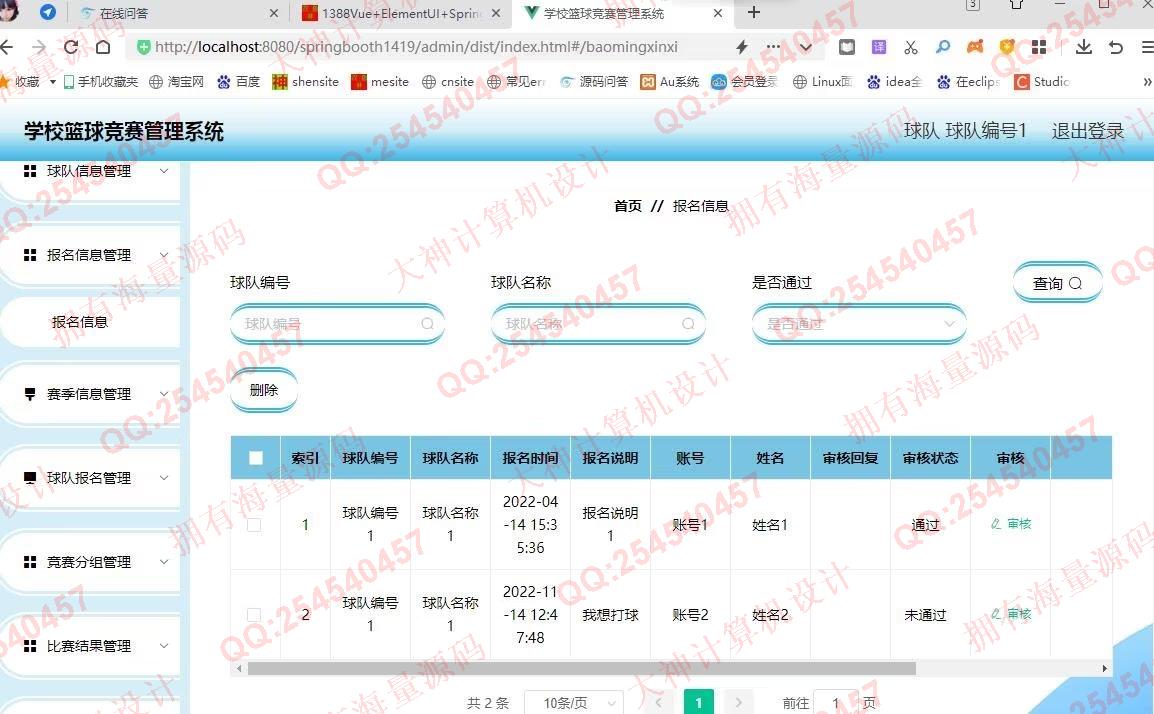Open the downloads icon in toolbar
The height and width of the screenshot is (714, 1154).
pyautogui.click(x=1083, y=47)
